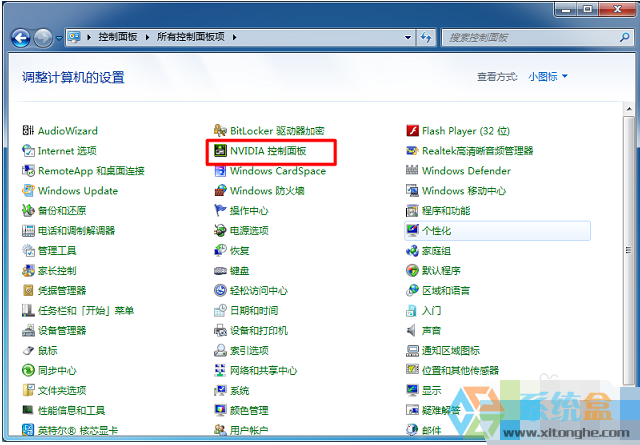Image resolution: width=640 pixels, height=445 pixels.
Task: Open the 个性化 icon
Action: (412, 231)
